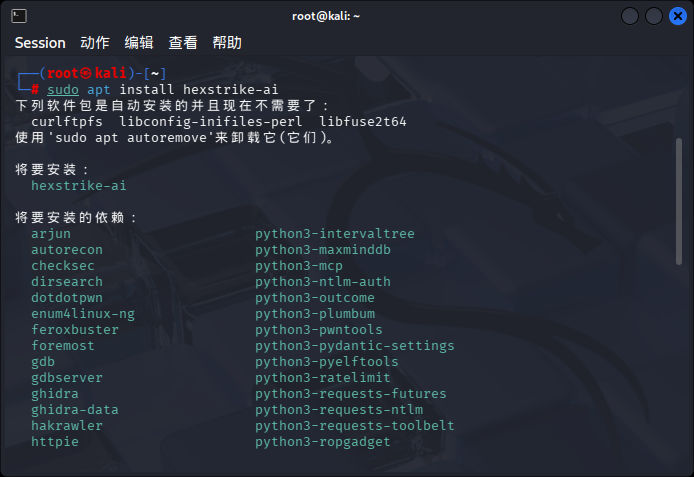Click python3-intervaltree in the list
Screen dimensions: 694x477
335,234
